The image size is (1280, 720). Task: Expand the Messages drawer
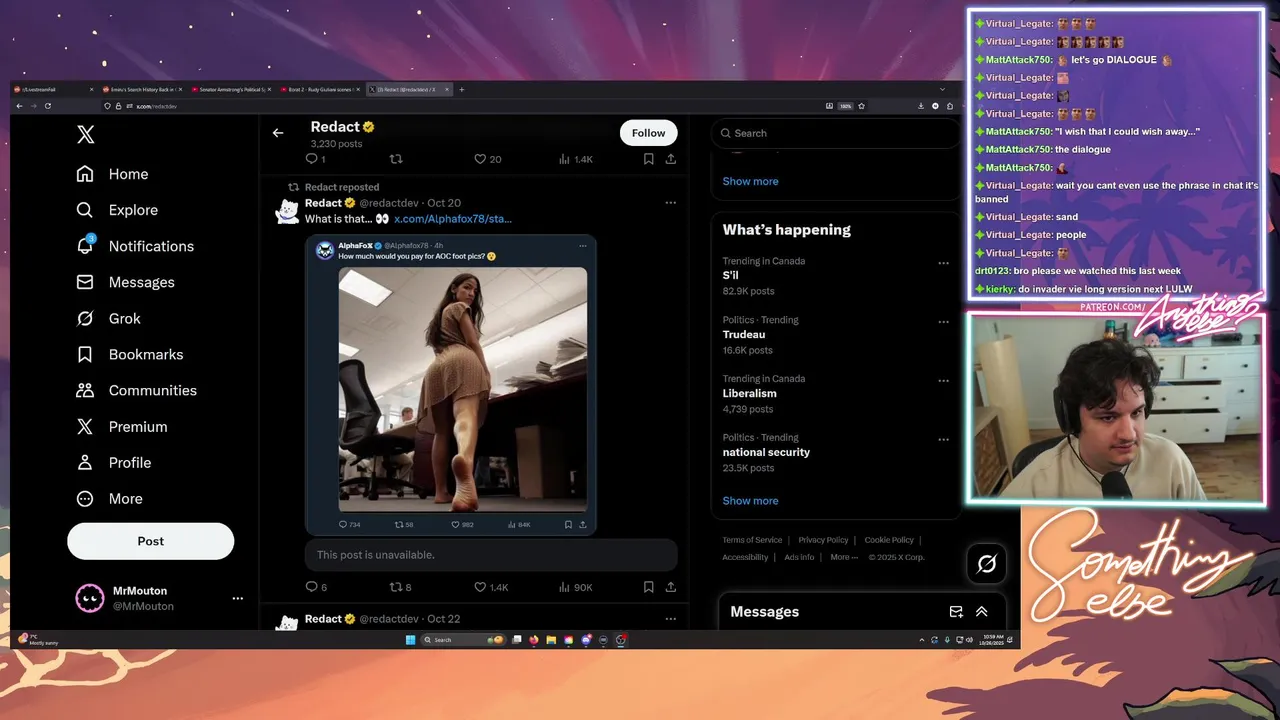pos(982,612)
